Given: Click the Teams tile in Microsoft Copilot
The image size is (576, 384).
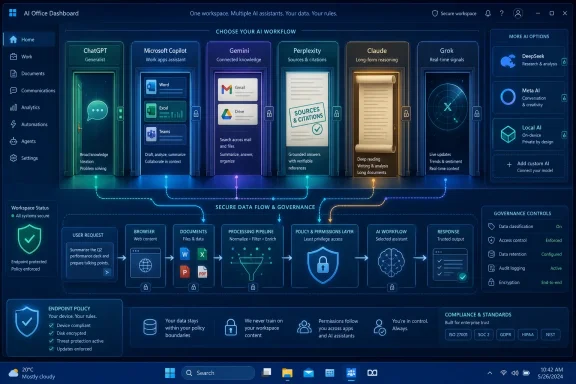Looking at the screenshot, I should point(165,134).
